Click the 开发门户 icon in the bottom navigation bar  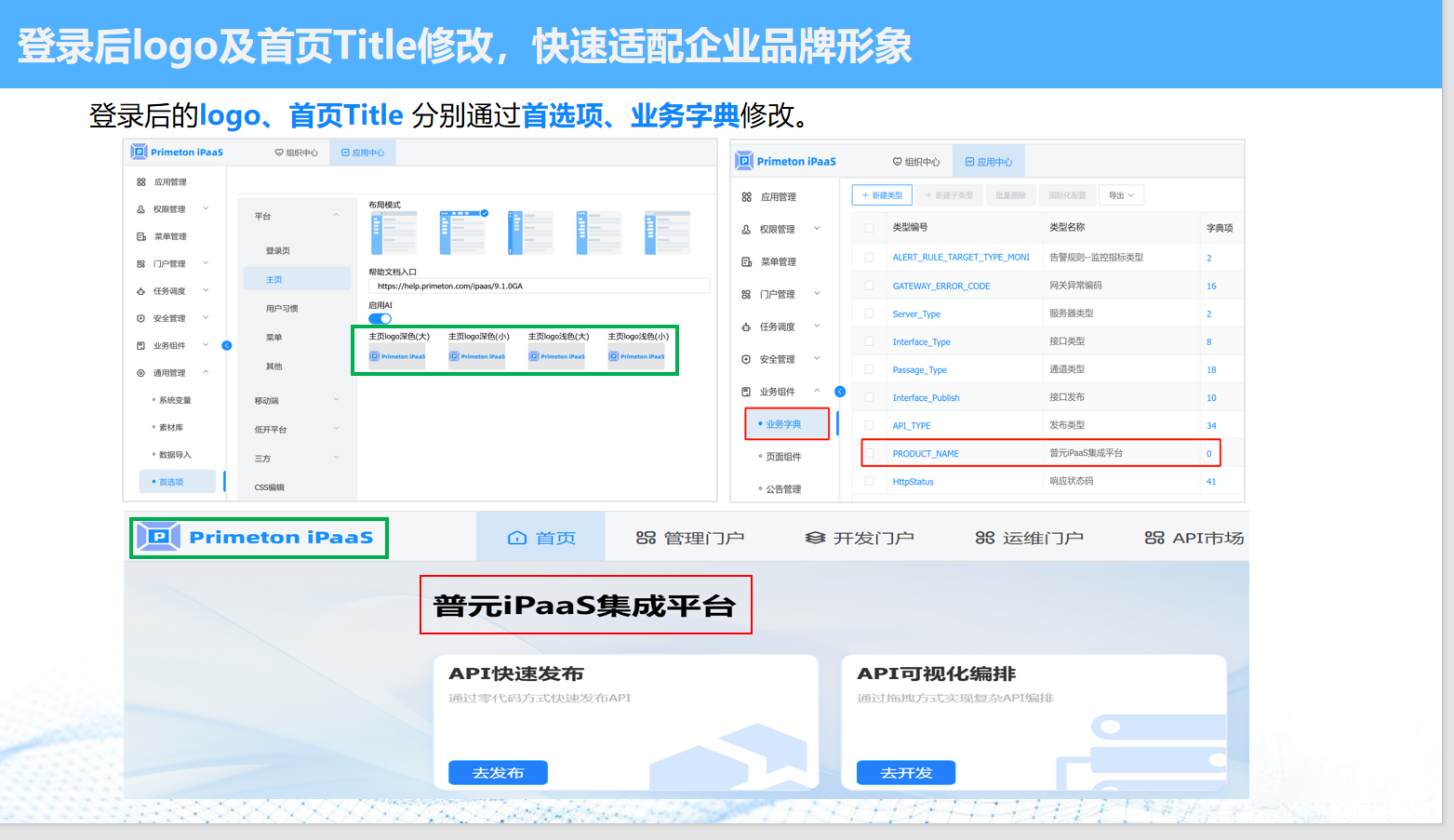tap(815, 539)
